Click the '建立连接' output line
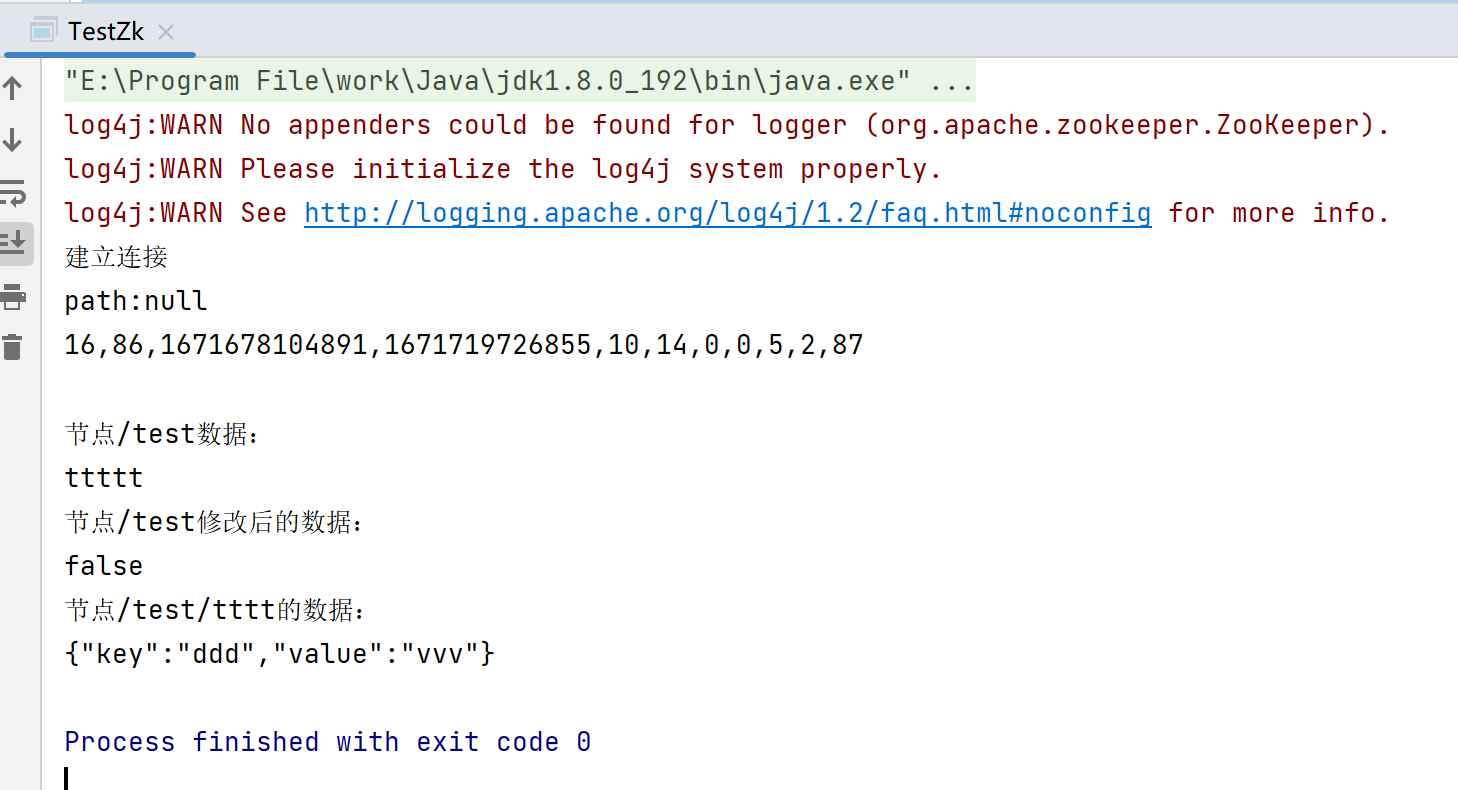Image resolution: width=1458 pixels, height=790 pixels. point(116,257)
